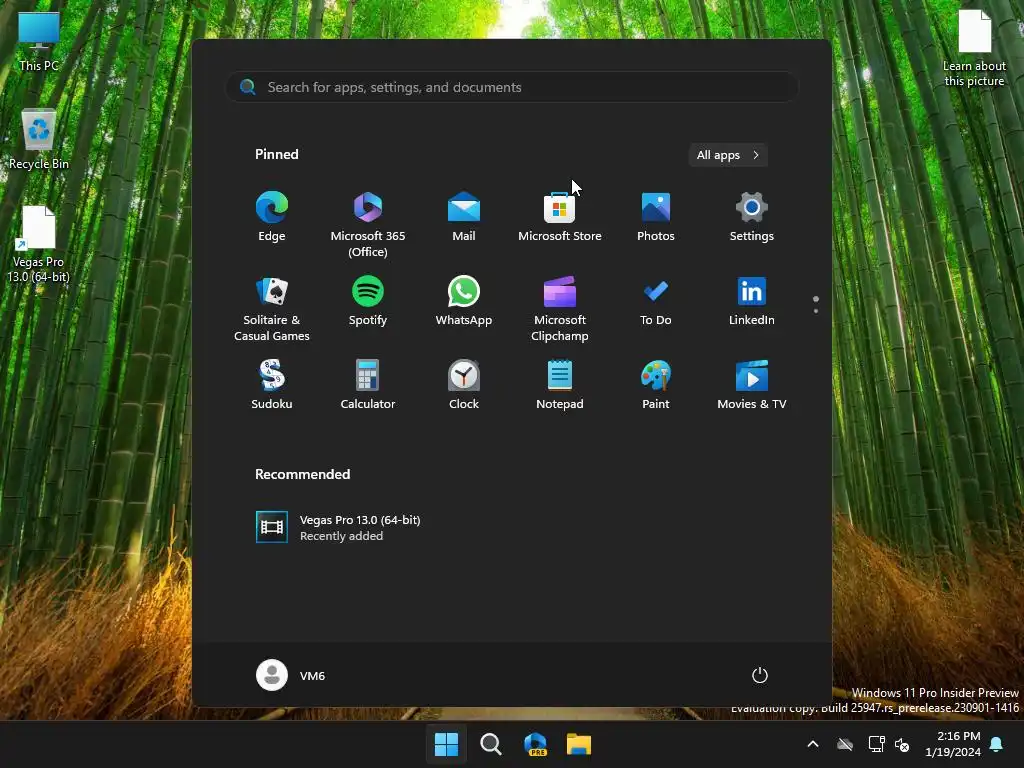
Task: Click the Start menu search field
Action: [x=512, y=87]
